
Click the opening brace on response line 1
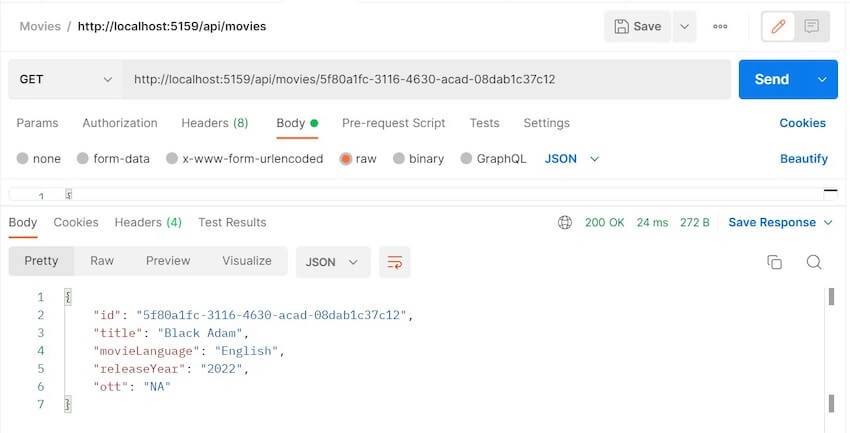click(x=68, y=297)
